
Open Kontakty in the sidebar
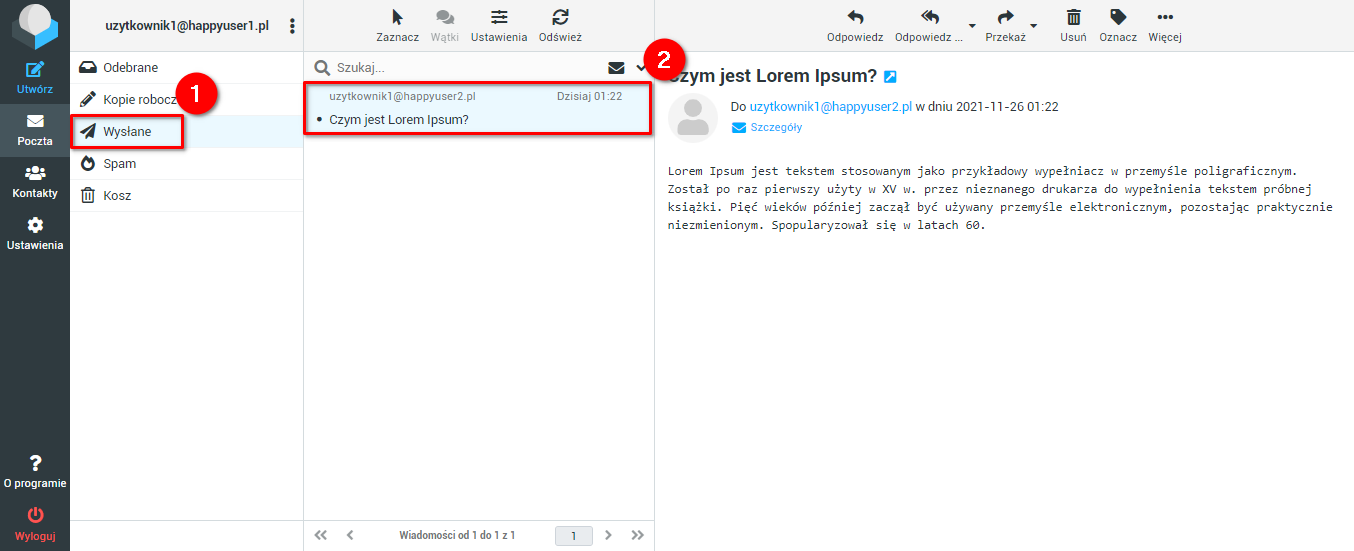click(35, 181)
